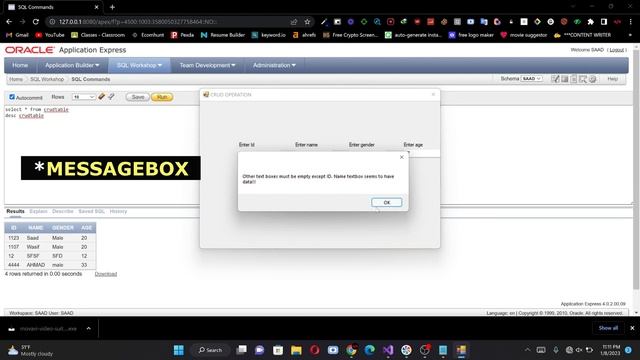Open the weather widget on the taskbar
The width and height of the screenshot is (640, 360).
point(31,350)
